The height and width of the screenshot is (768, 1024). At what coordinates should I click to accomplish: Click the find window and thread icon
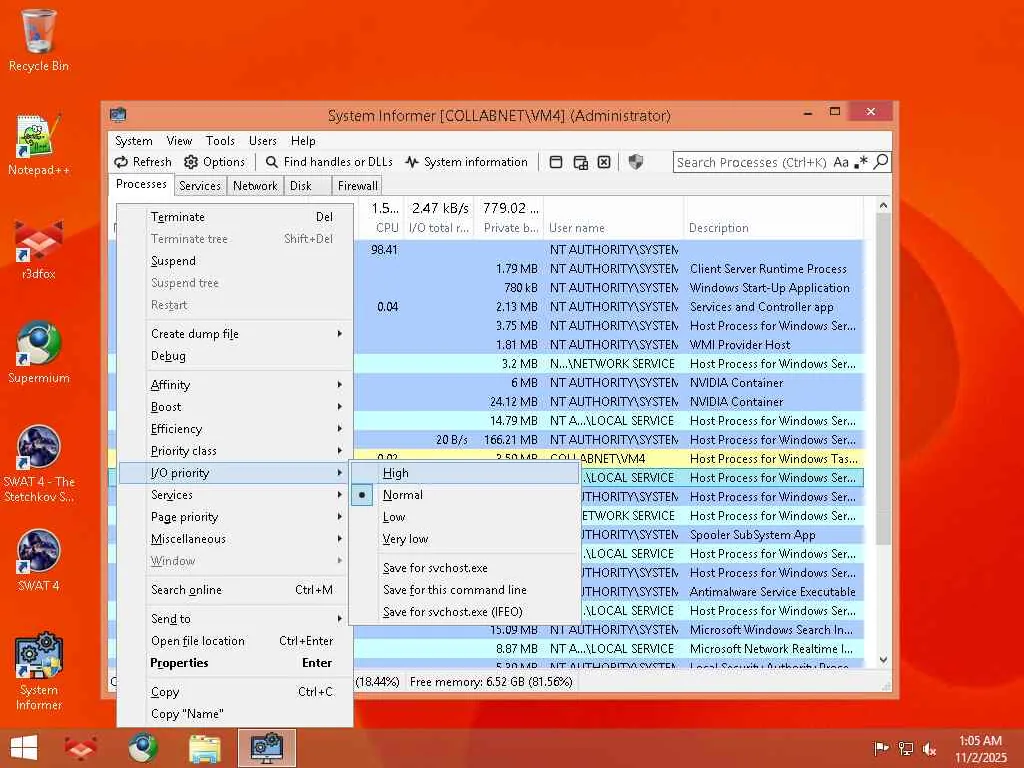pyautogui.click(x=580, y=162)
